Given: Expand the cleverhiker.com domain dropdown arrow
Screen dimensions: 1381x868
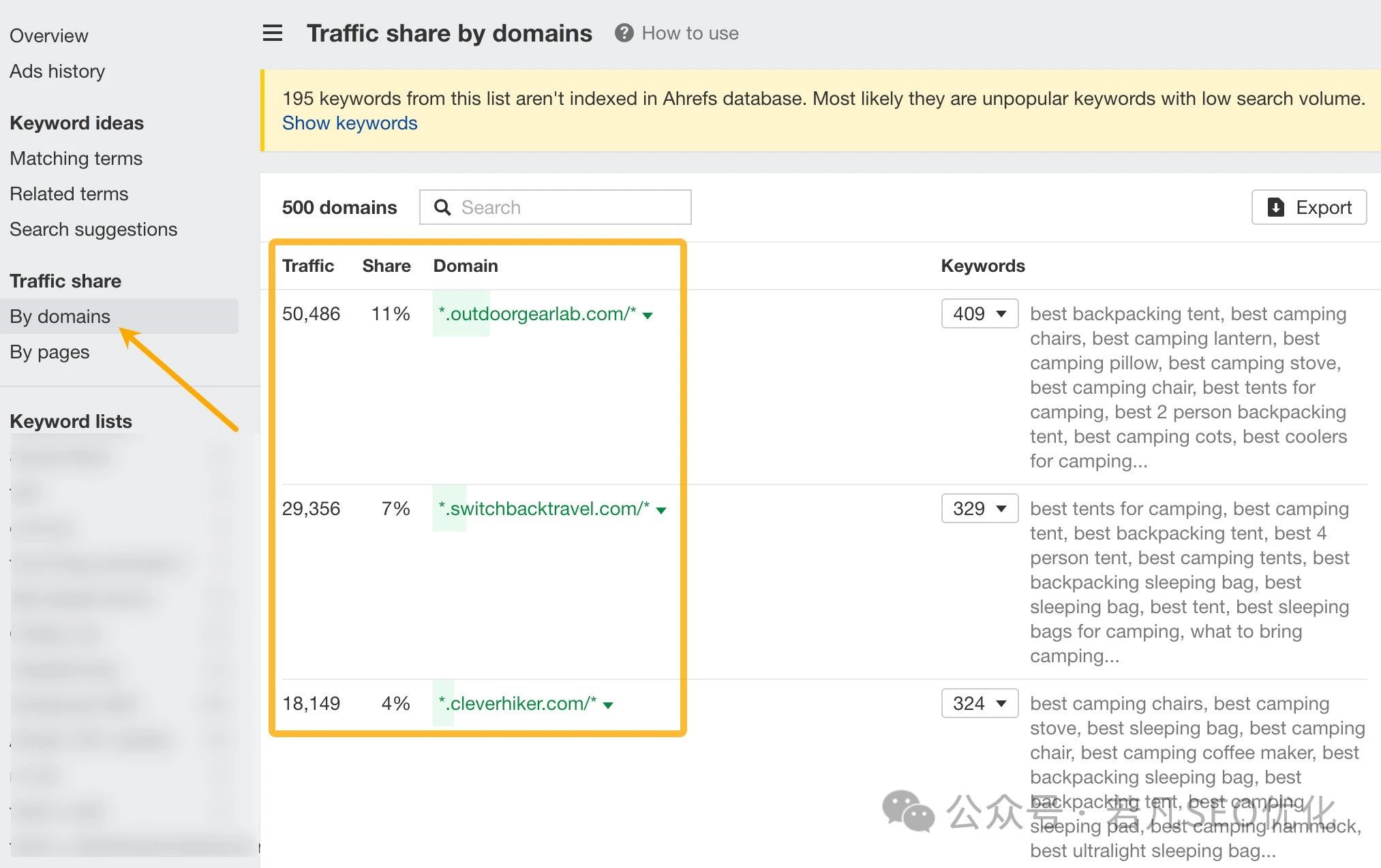Looking at the screenshot, I should point(608,705).
